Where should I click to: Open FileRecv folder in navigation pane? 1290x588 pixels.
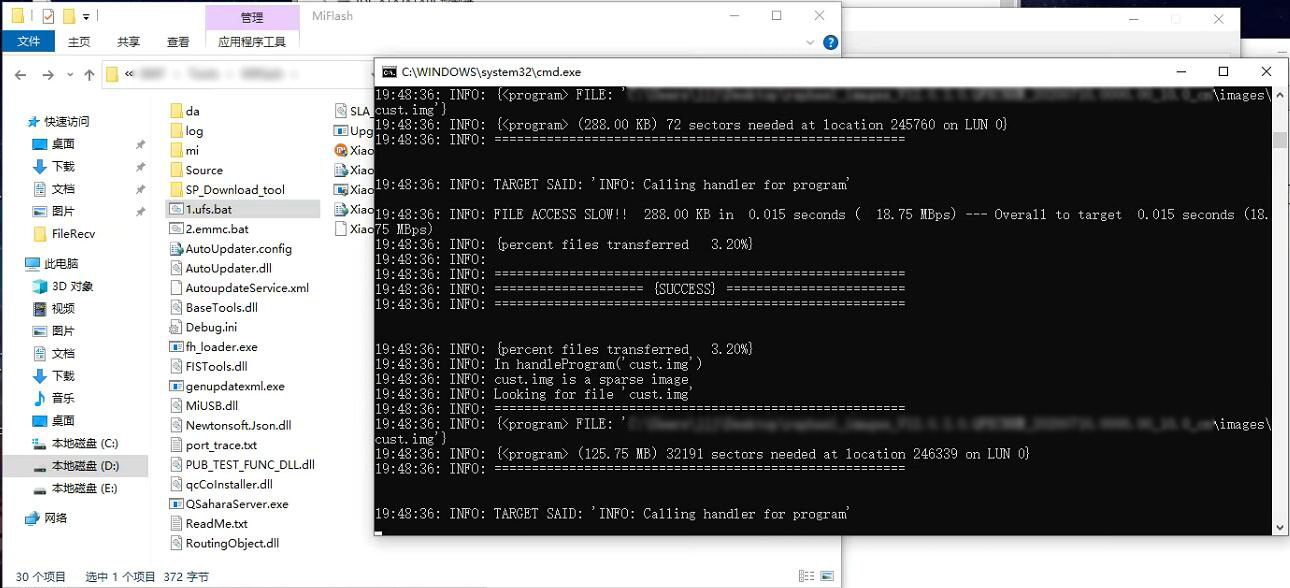click(x=73, y=233)
